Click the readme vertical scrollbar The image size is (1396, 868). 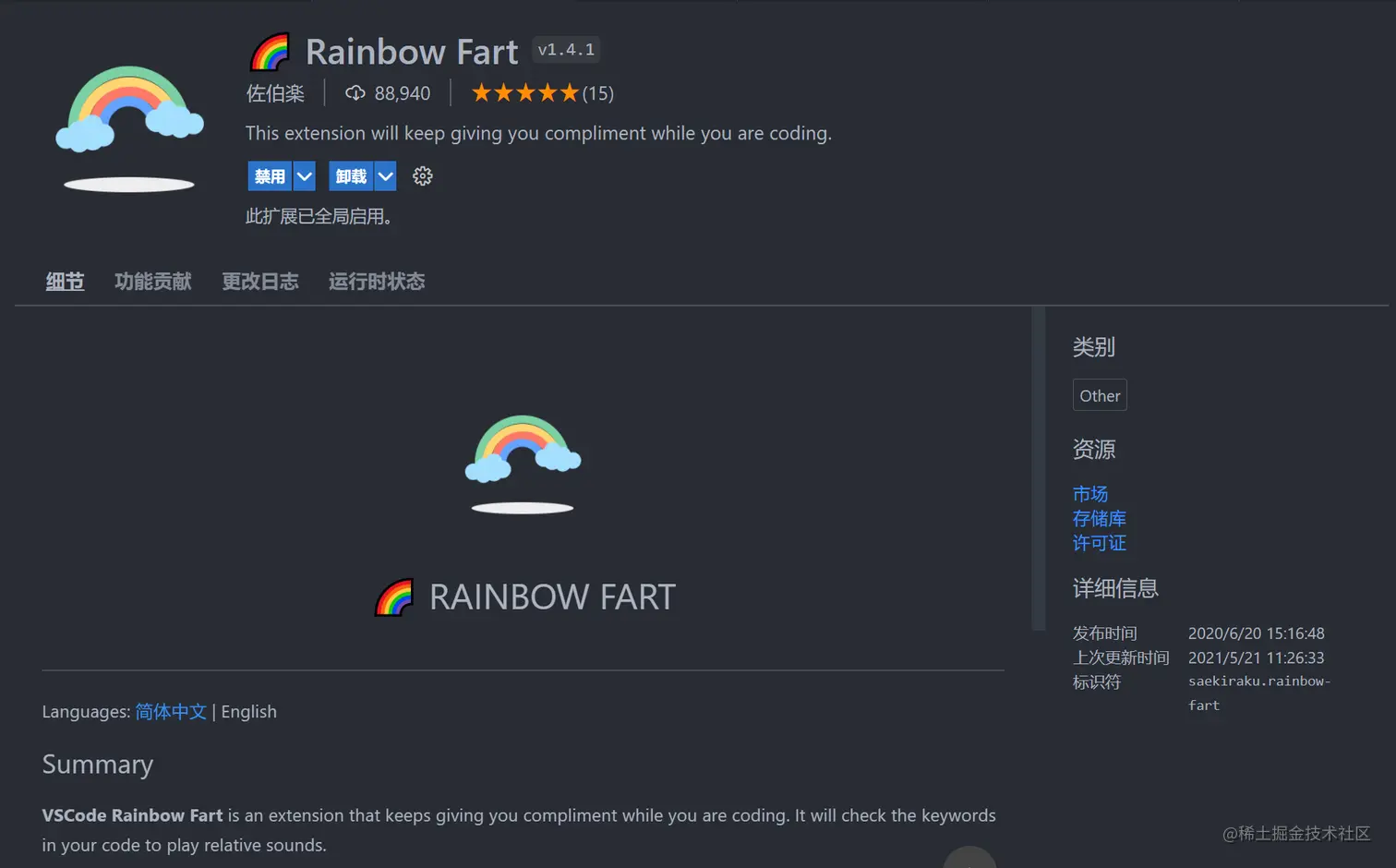click(1039, 469)
